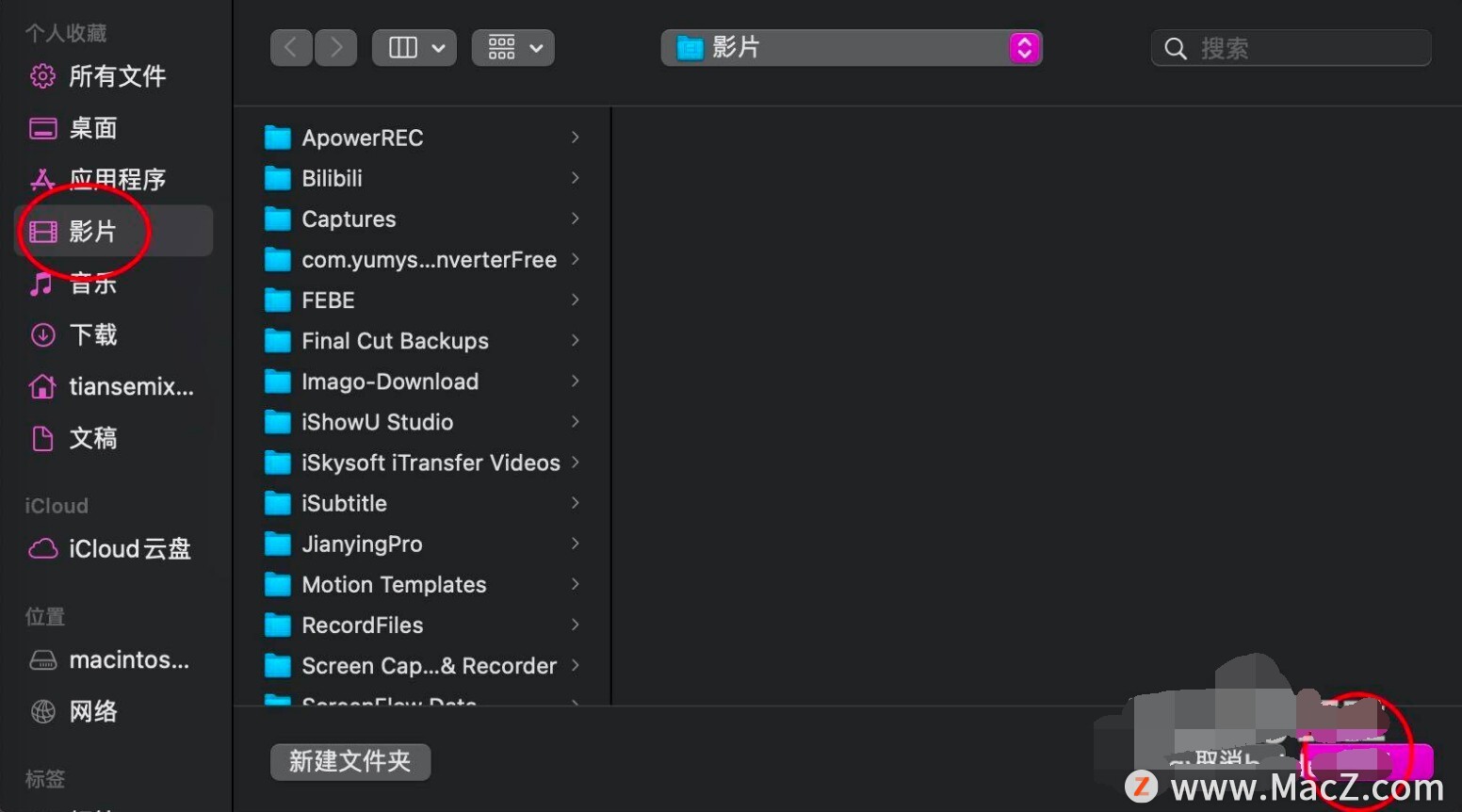Image resolution: width=1462 pixels, height=812 pixels.
Task: Select the JianyingPro folder
Action: 422,544
